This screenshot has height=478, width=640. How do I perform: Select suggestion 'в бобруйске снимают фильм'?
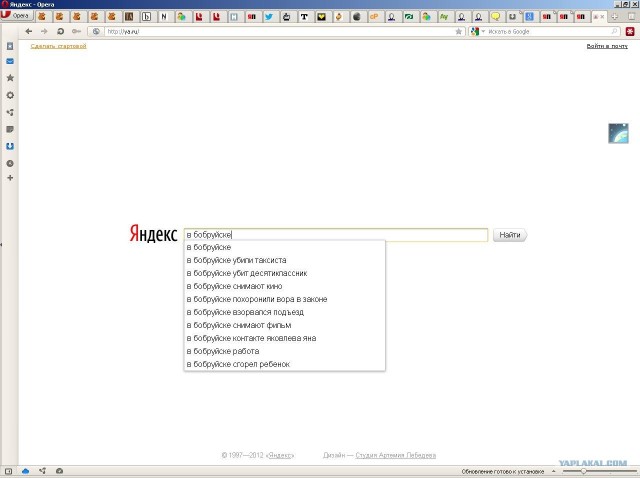[284, 325]
